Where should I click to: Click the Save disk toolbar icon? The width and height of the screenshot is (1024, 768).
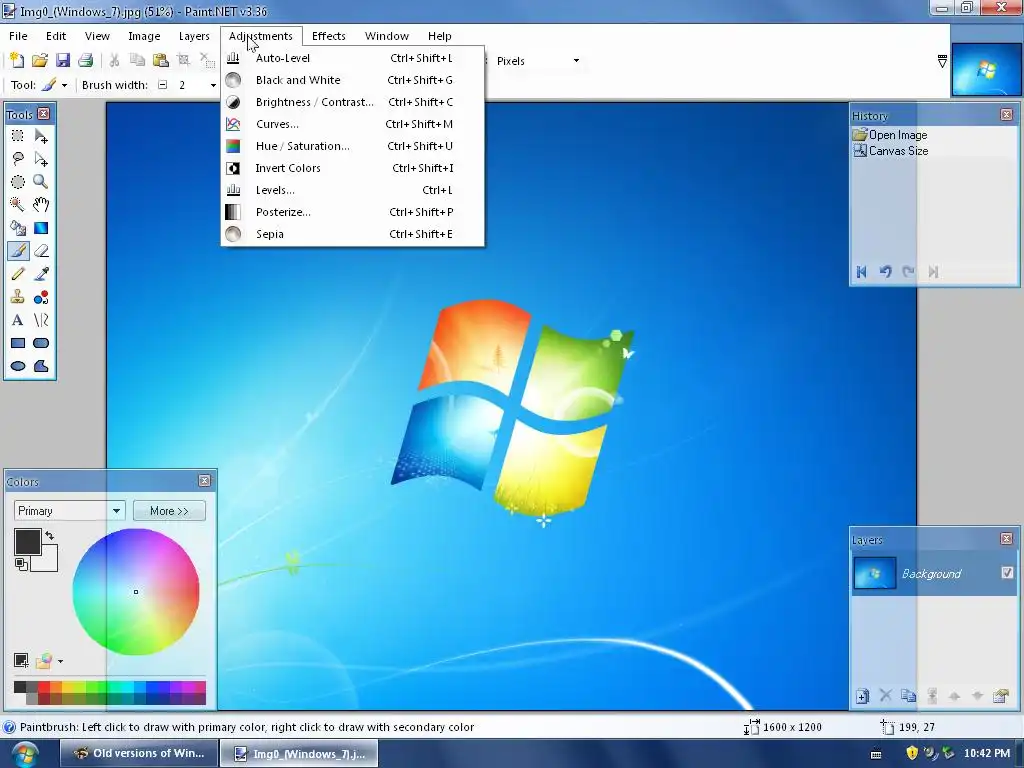[63, 61]
